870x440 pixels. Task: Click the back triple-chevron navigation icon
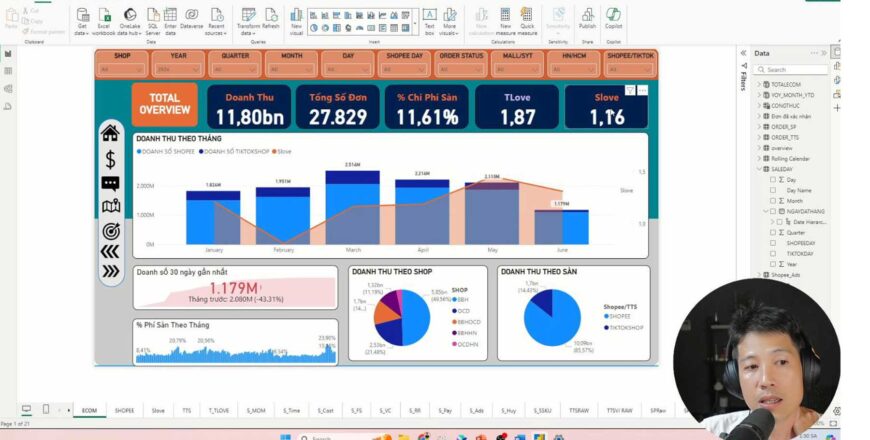click(110, 252)
